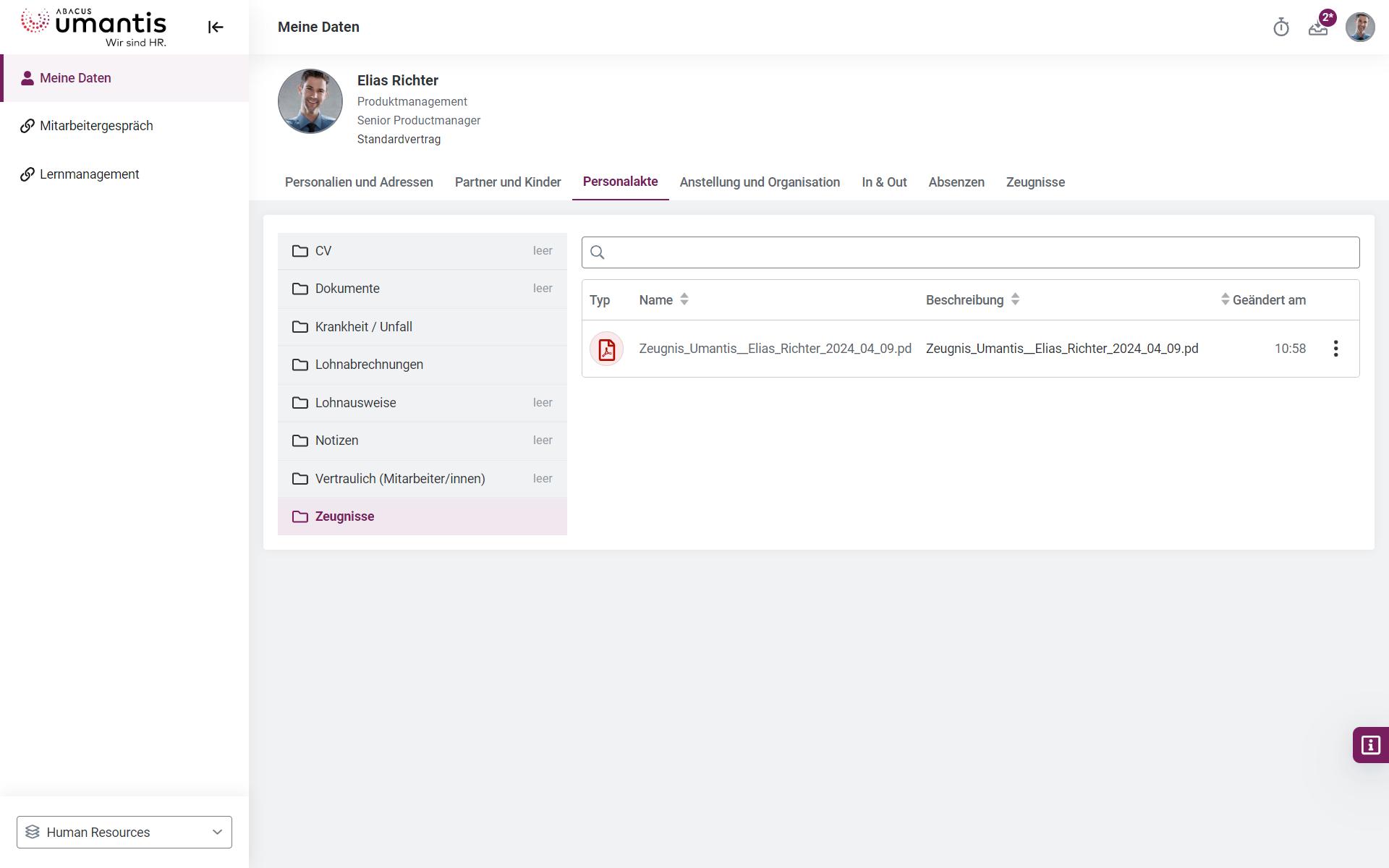1389x868 pixels.
Task: Switch to the Absenzen tab
Action: tap(956, 182)
